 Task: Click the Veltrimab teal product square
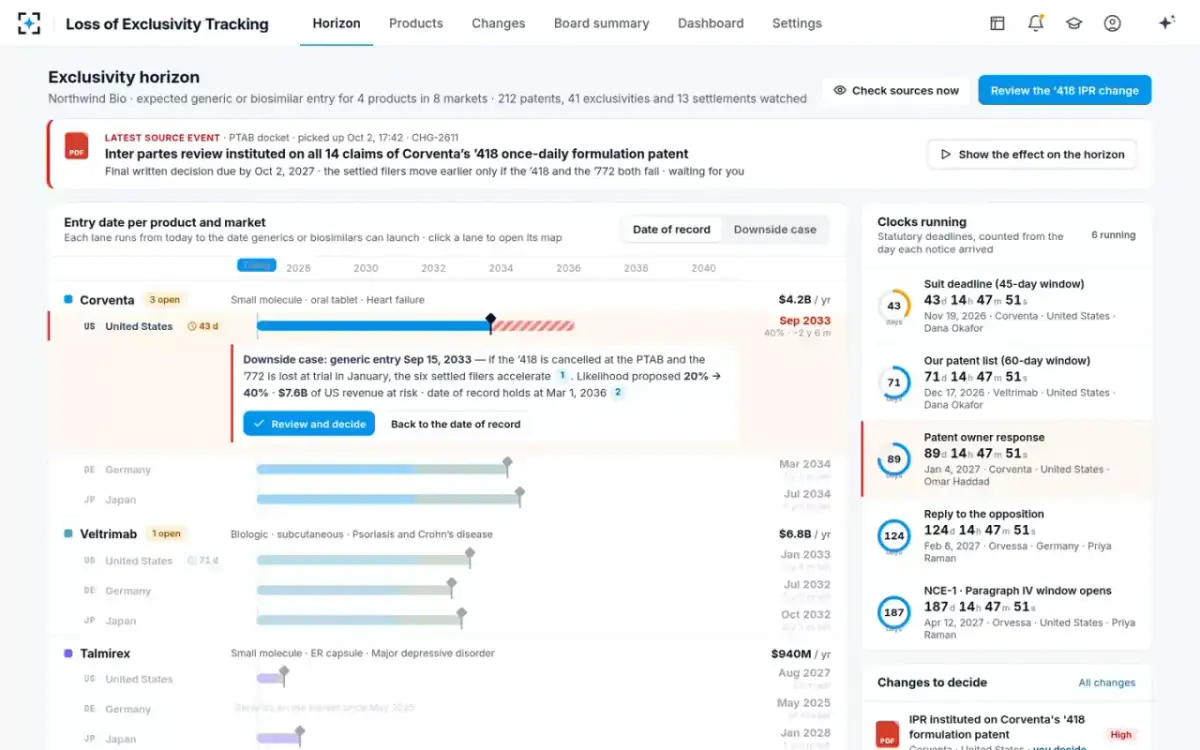click(68, 534)
